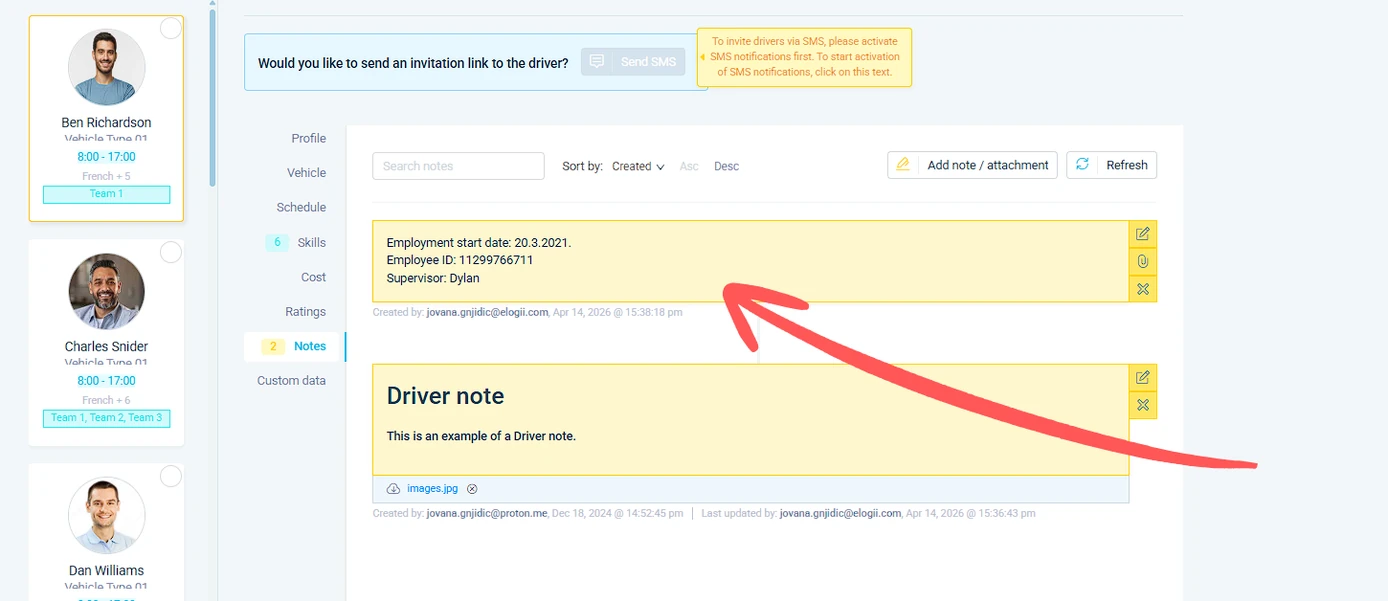Select Ben Richardson using the card's round checkbox
Viewport: 1388px width, 601px height.
pyautogui.click(x=171, y=28)
